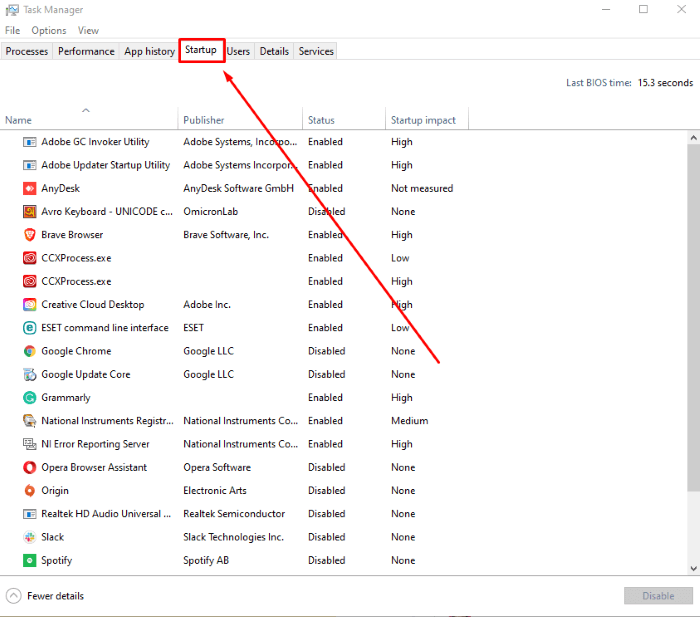Viewport: 700px width, 617px height.
Task: Select the Adobe Inc. publisher cell
Action: (x=207, y=304)
